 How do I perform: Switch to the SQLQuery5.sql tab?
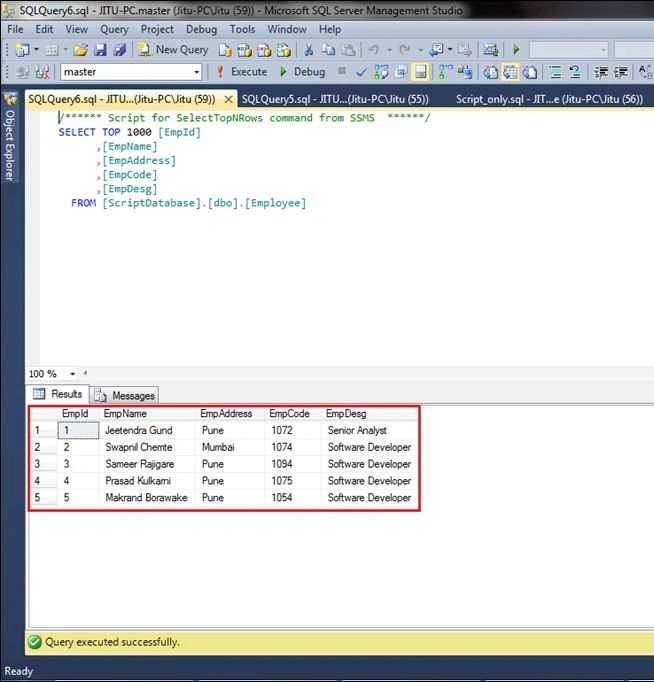[x=335, y=99]
